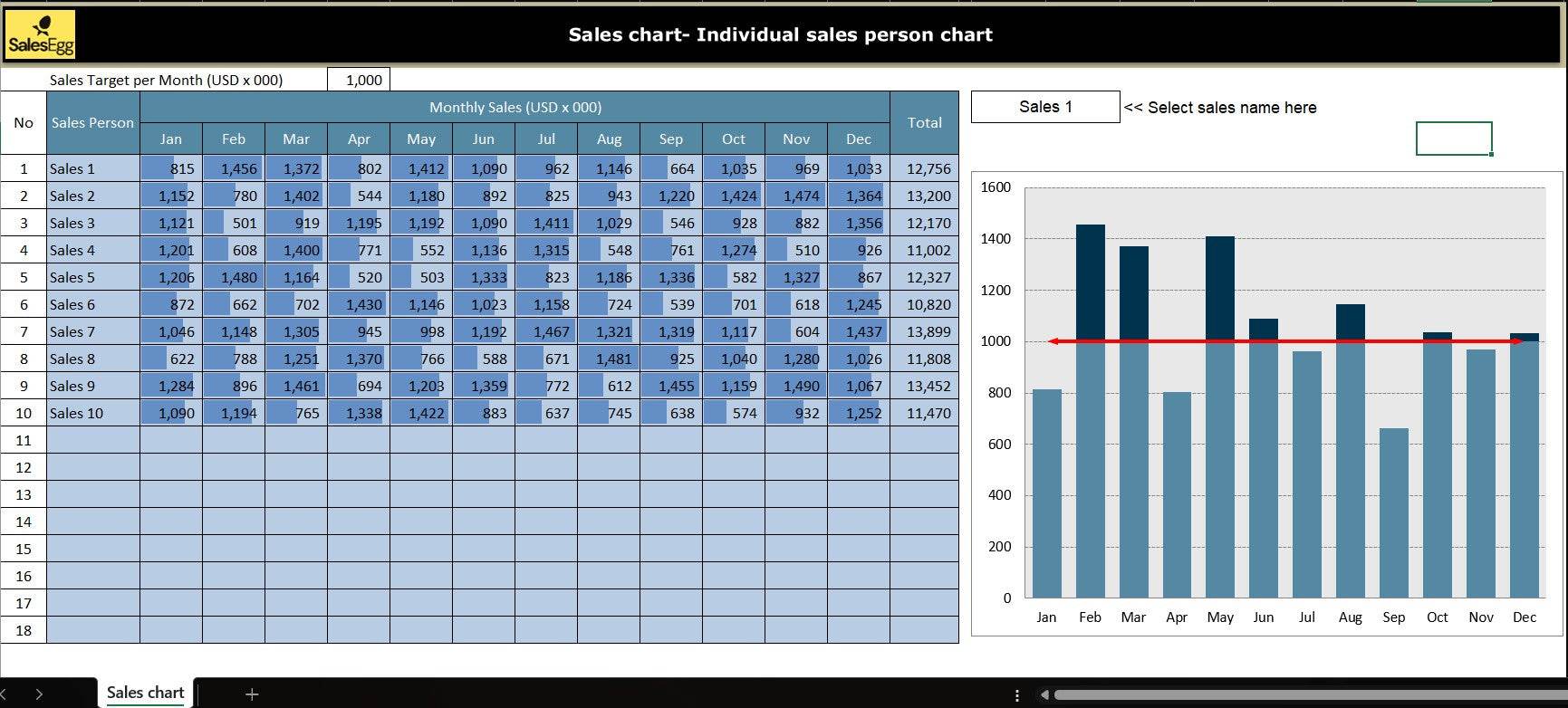This screenshot has width=1568, height=708.
Task: Click the horizontal scrollbar left arrow
Action: pyautogui.click(x=1044, y=694)
